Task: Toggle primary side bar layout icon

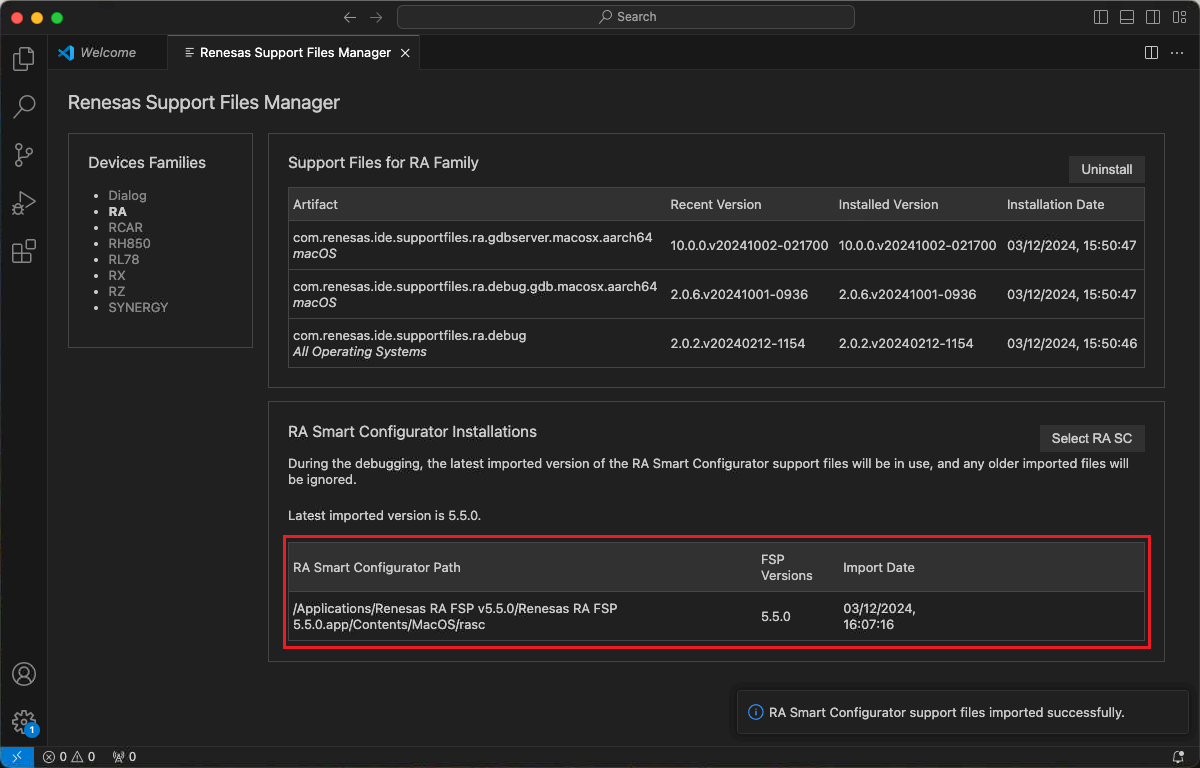Action: pos(1101,17)
